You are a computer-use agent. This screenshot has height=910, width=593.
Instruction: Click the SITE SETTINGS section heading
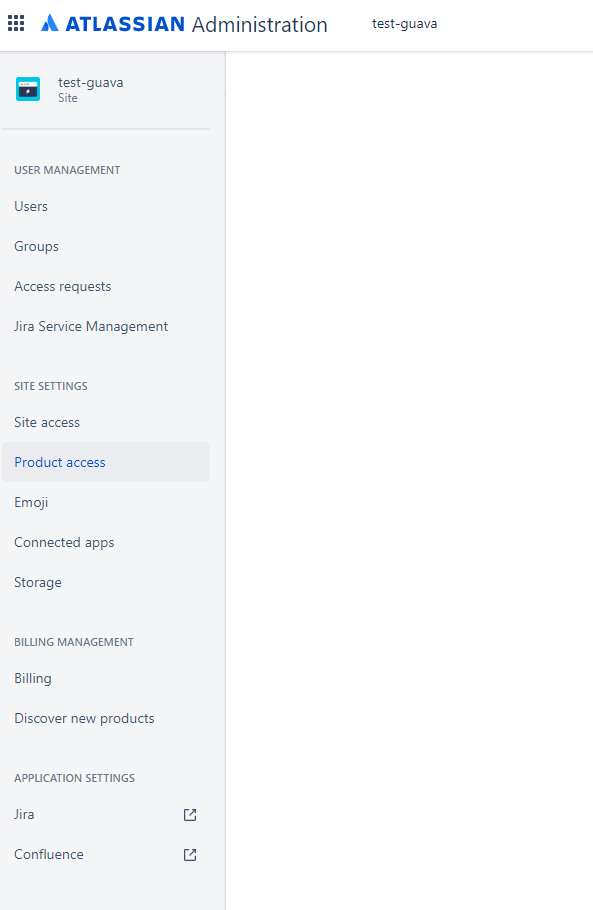(x=51, y=386)
